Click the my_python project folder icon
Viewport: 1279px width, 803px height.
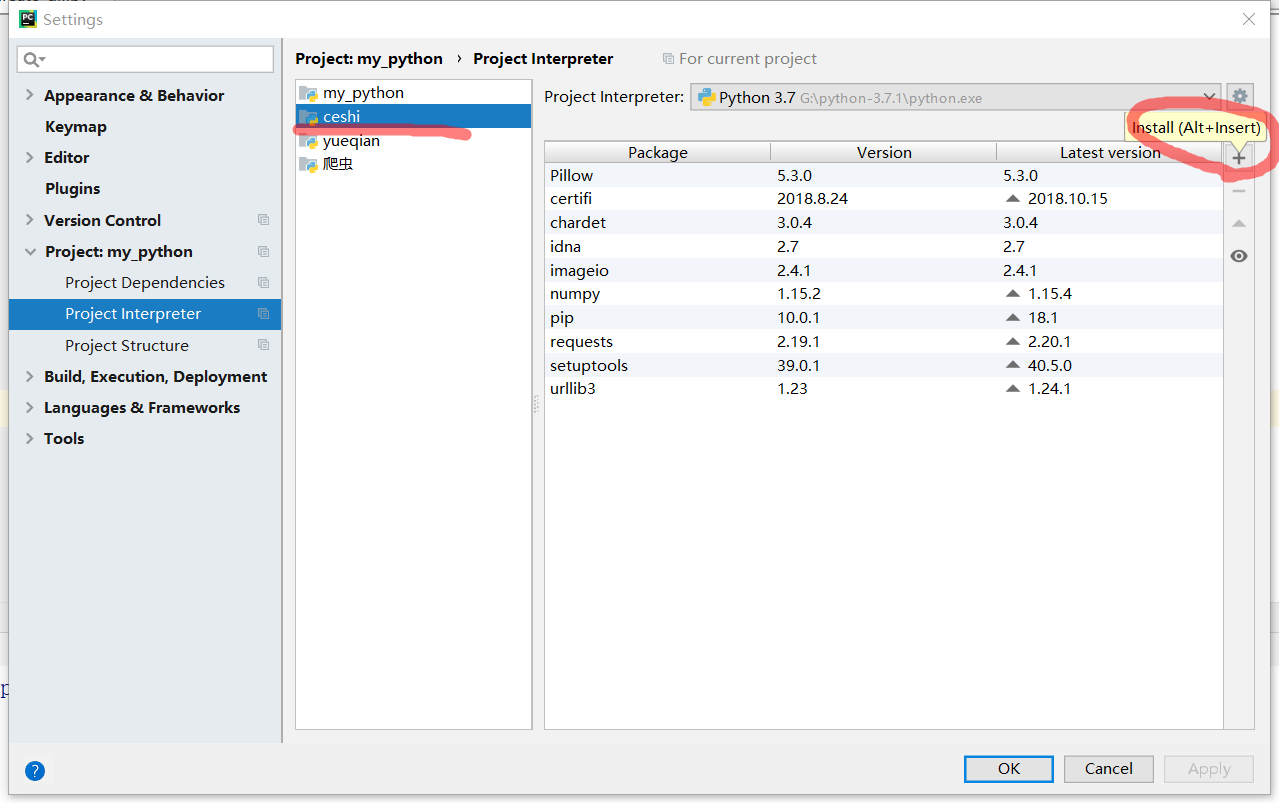pyautogui.click(x=310, y=93)
